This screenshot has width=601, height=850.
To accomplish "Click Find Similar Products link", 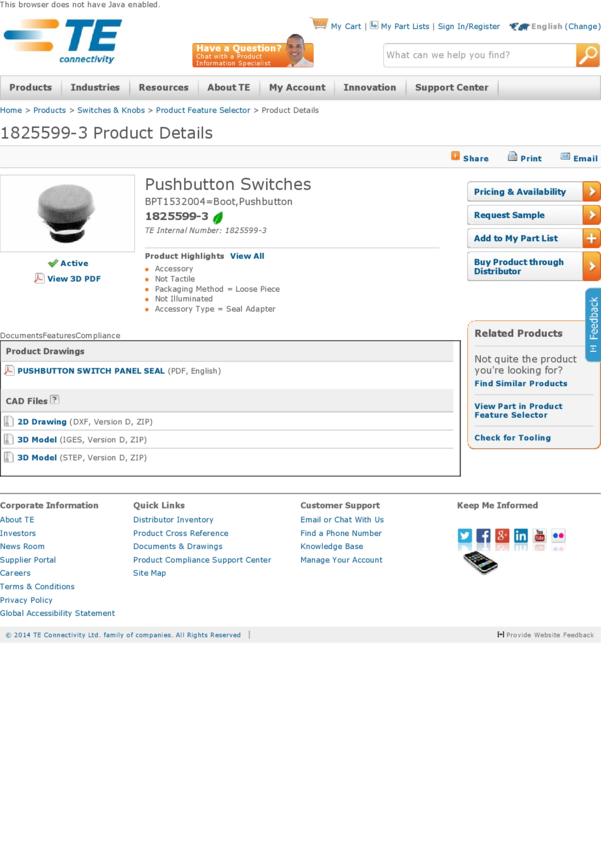I will pos(521,383).
